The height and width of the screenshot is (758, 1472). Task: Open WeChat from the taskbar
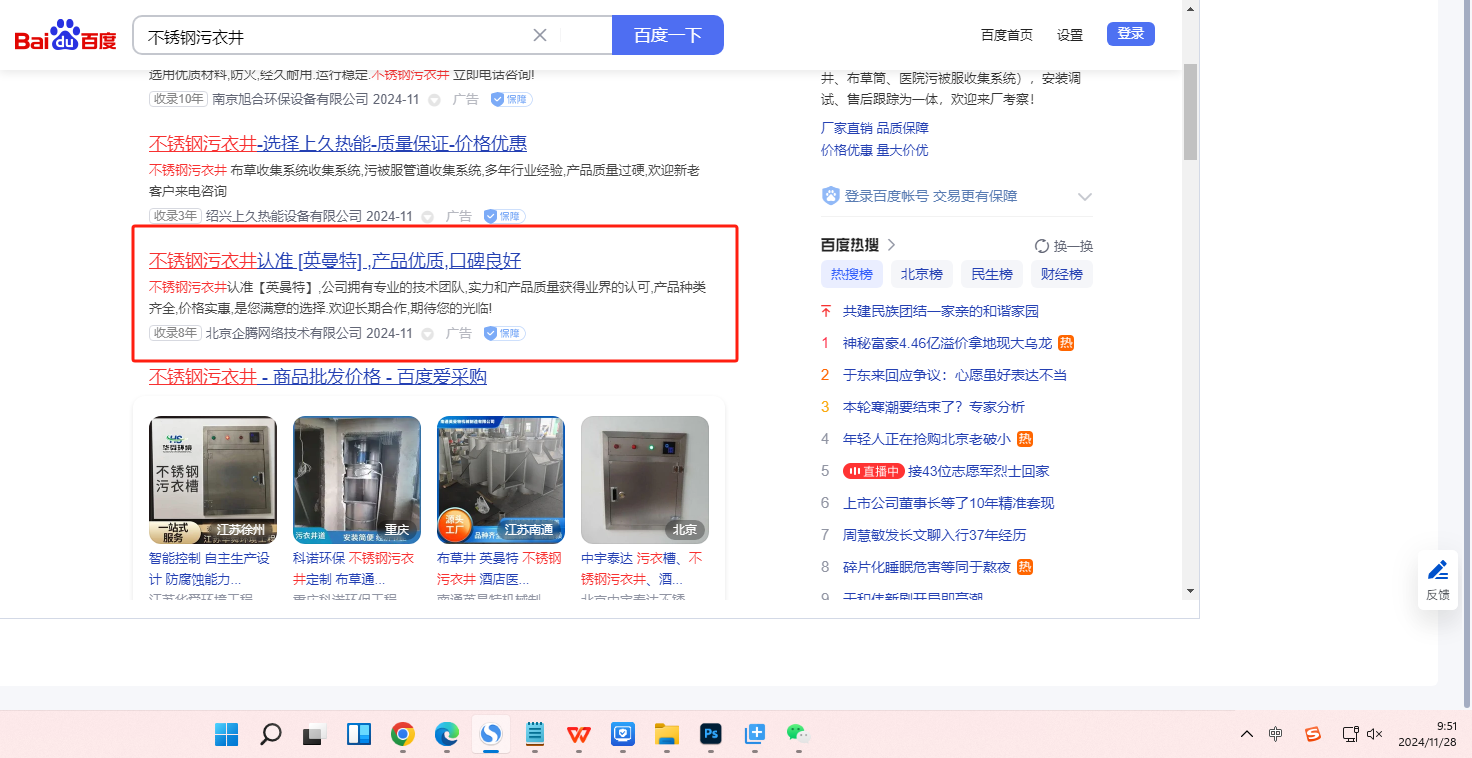pos(797,735)
